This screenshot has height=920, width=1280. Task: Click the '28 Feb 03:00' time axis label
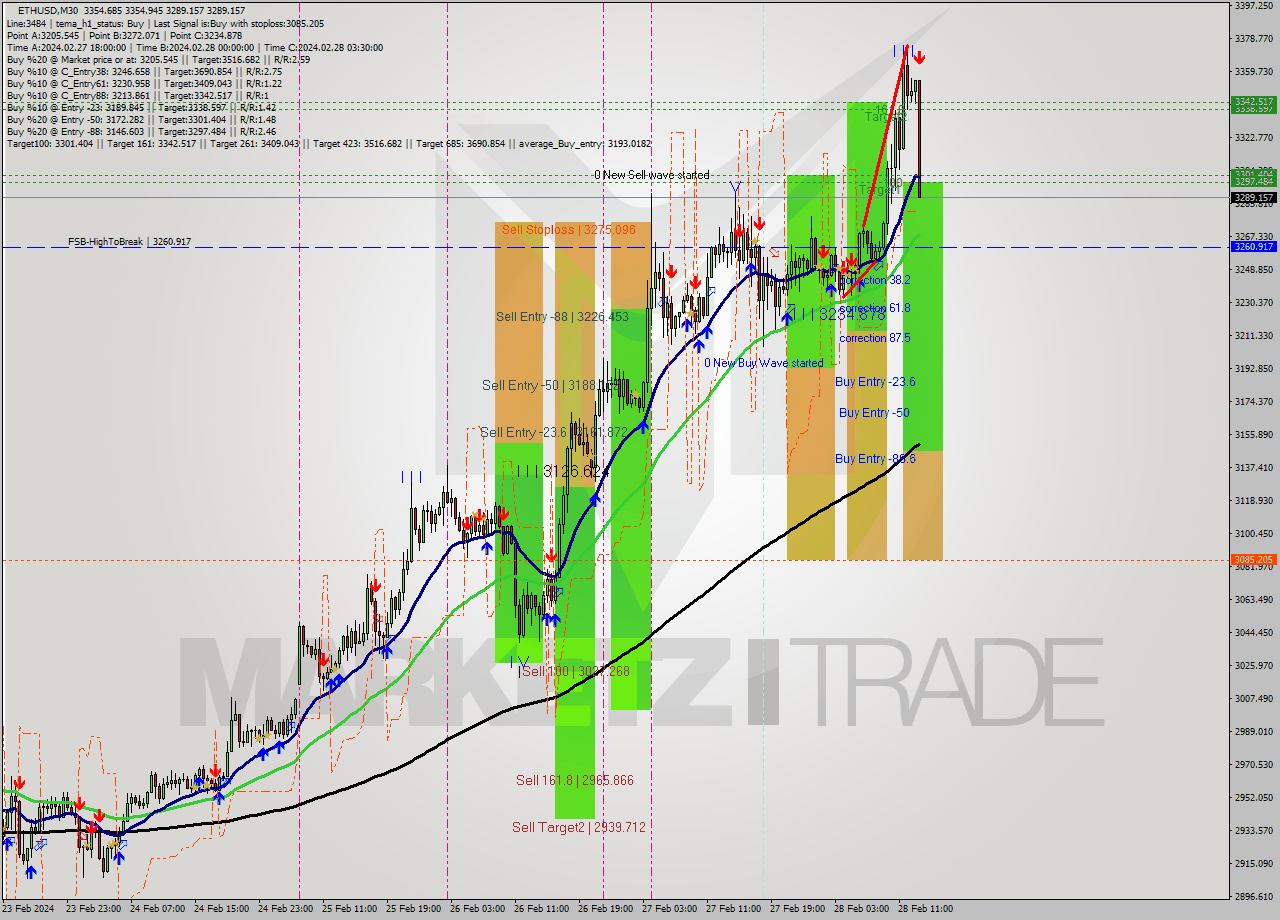[861, 909]
